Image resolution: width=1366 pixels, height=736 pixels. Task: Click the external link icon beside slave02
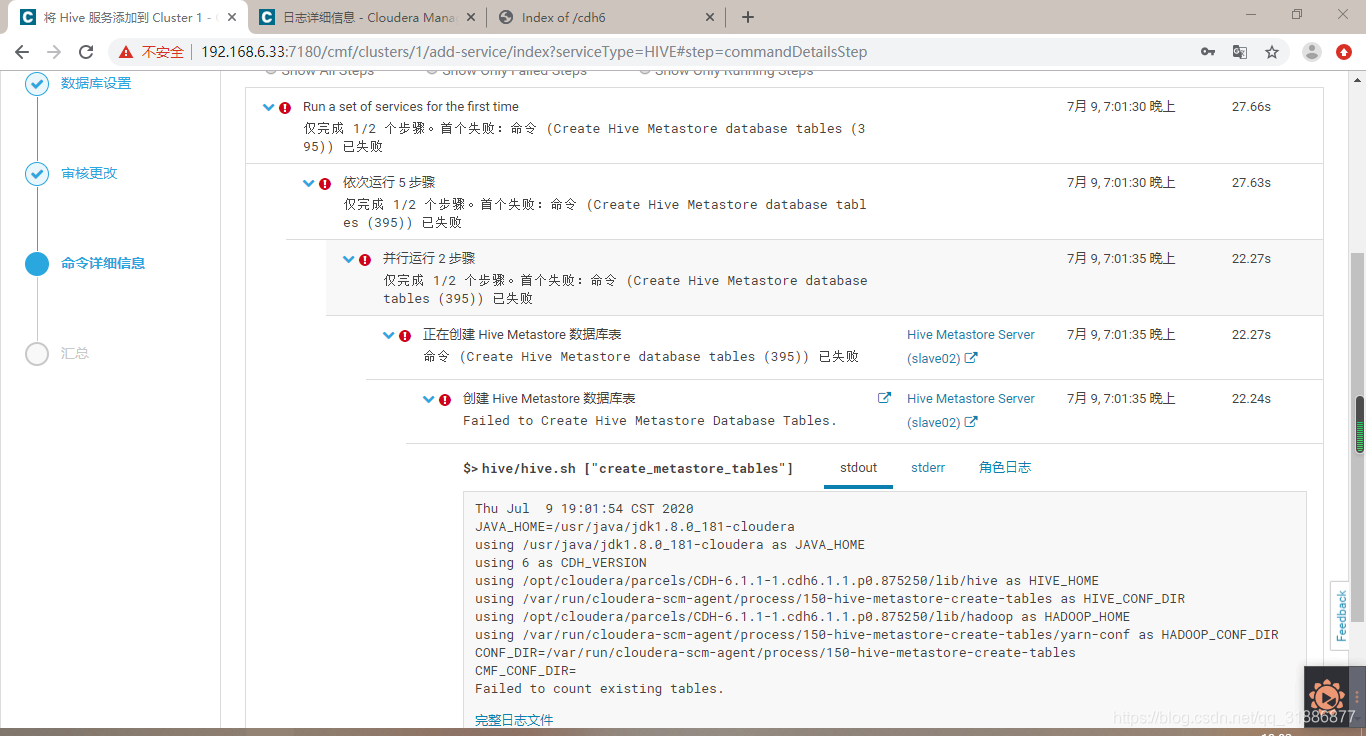[973, 358]
